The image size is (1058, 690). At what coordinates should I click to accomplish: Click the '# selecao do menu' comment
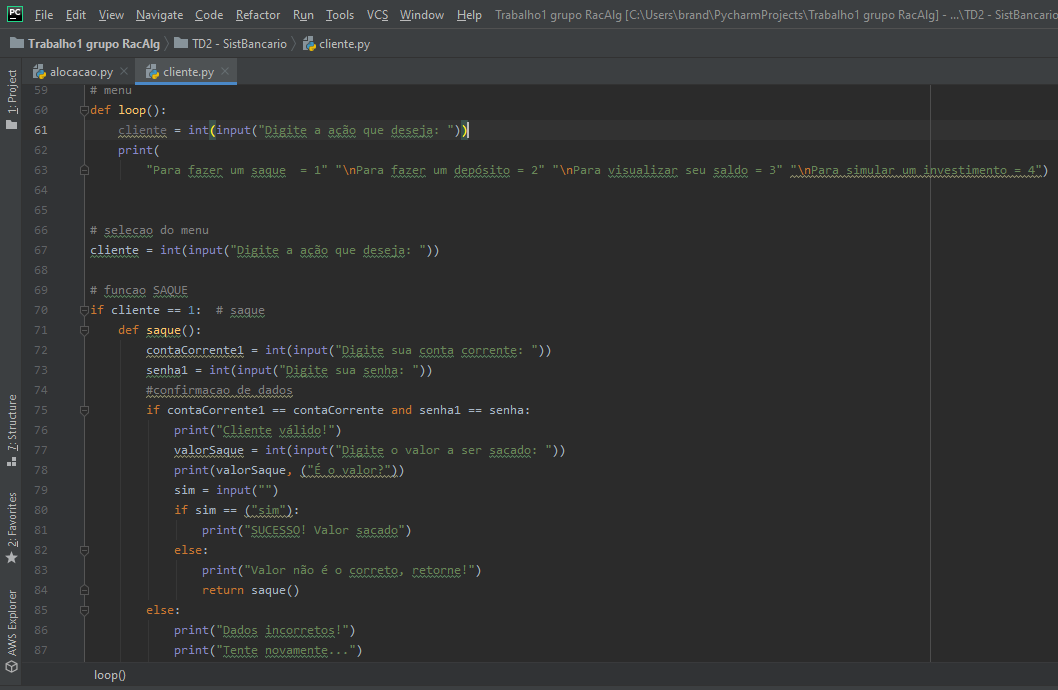click(149, 230)
